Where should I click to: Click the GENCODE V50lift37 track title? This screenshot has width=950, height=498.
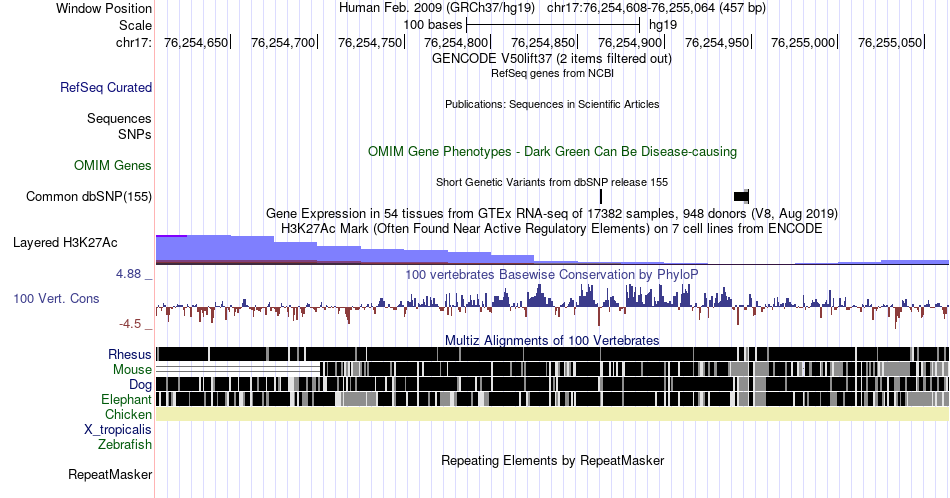click(x=551, y=59)
